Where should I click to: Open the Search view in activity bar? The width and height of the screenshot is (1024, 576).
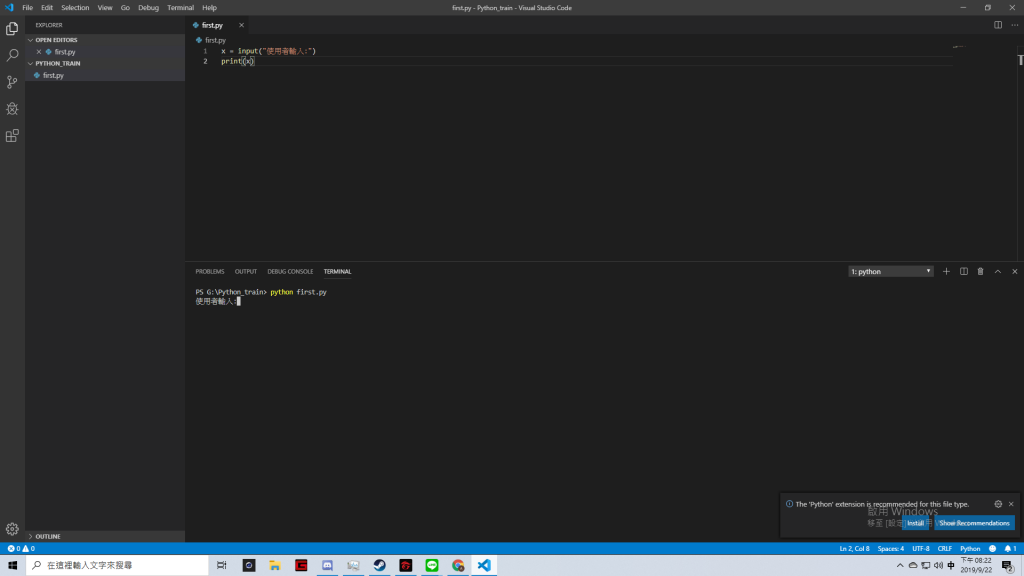pyautogui.click(x=12, y=56)
